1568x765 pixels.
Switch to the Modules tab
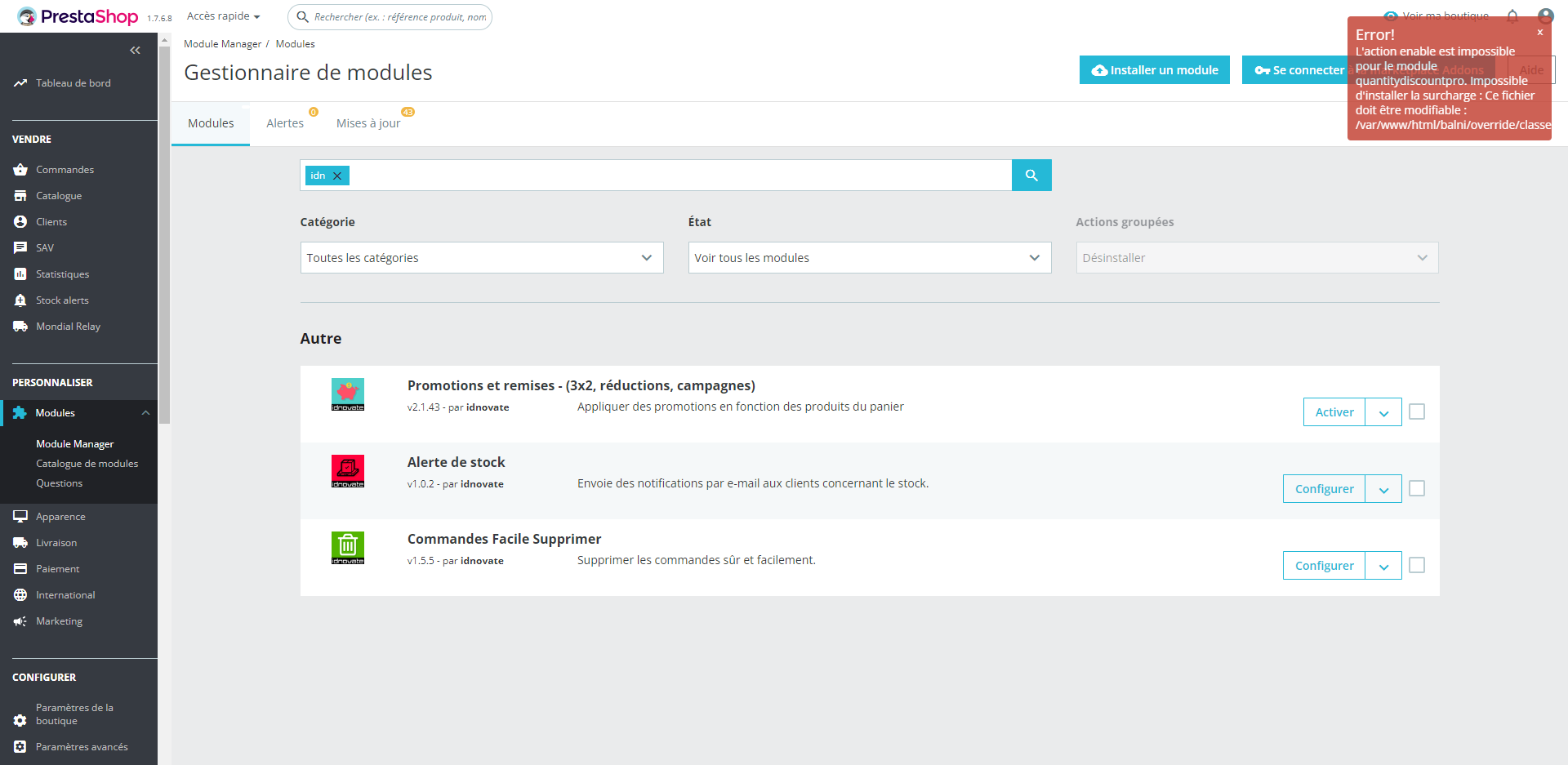pos(211,123)
